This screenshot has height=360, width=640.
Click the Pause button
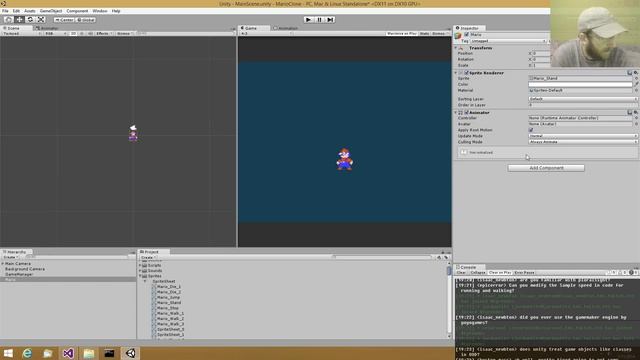point(320,20)
